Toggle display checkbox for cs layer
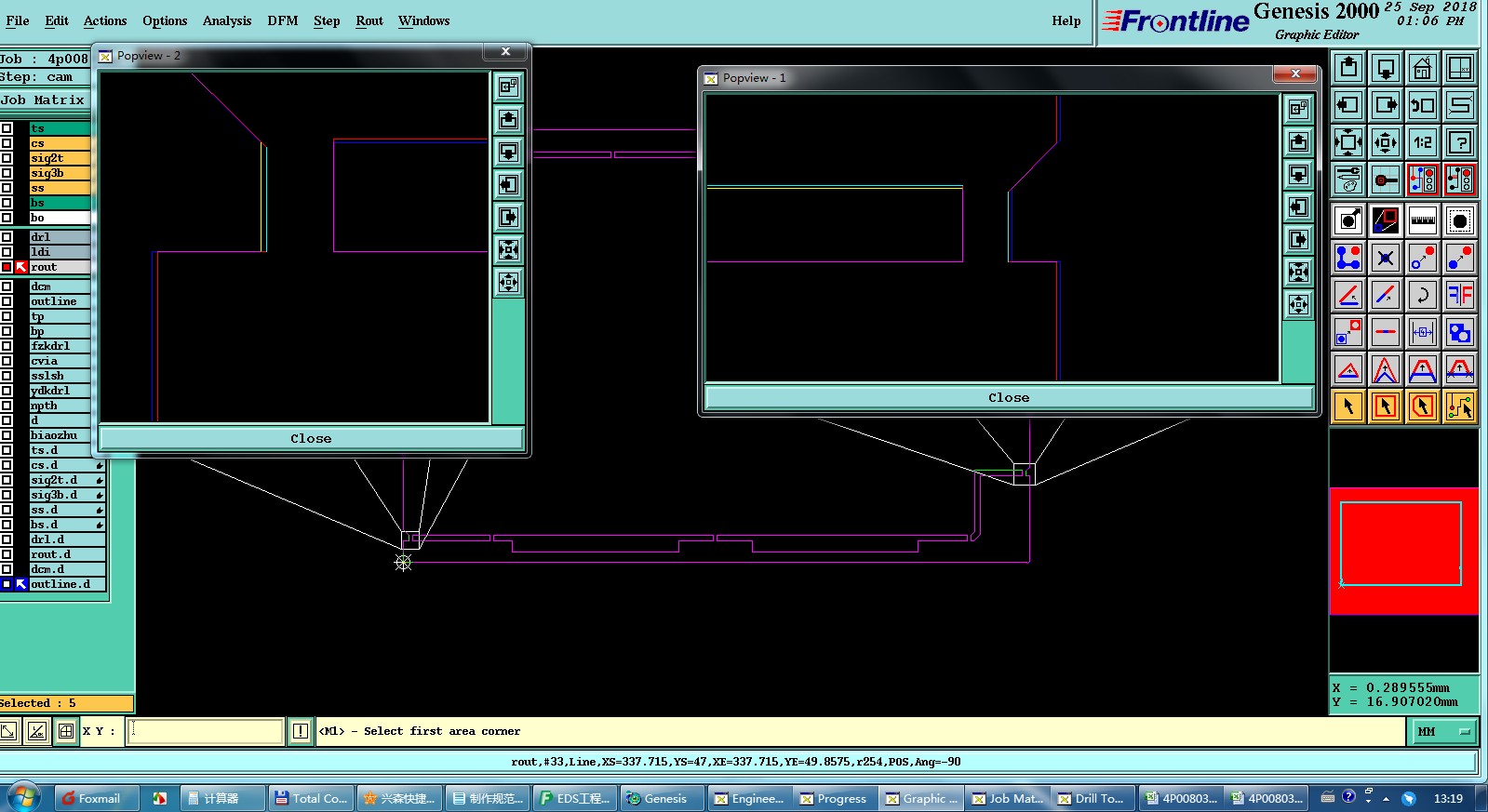This screenshot has width=1488, height=812. pos(7,143)
